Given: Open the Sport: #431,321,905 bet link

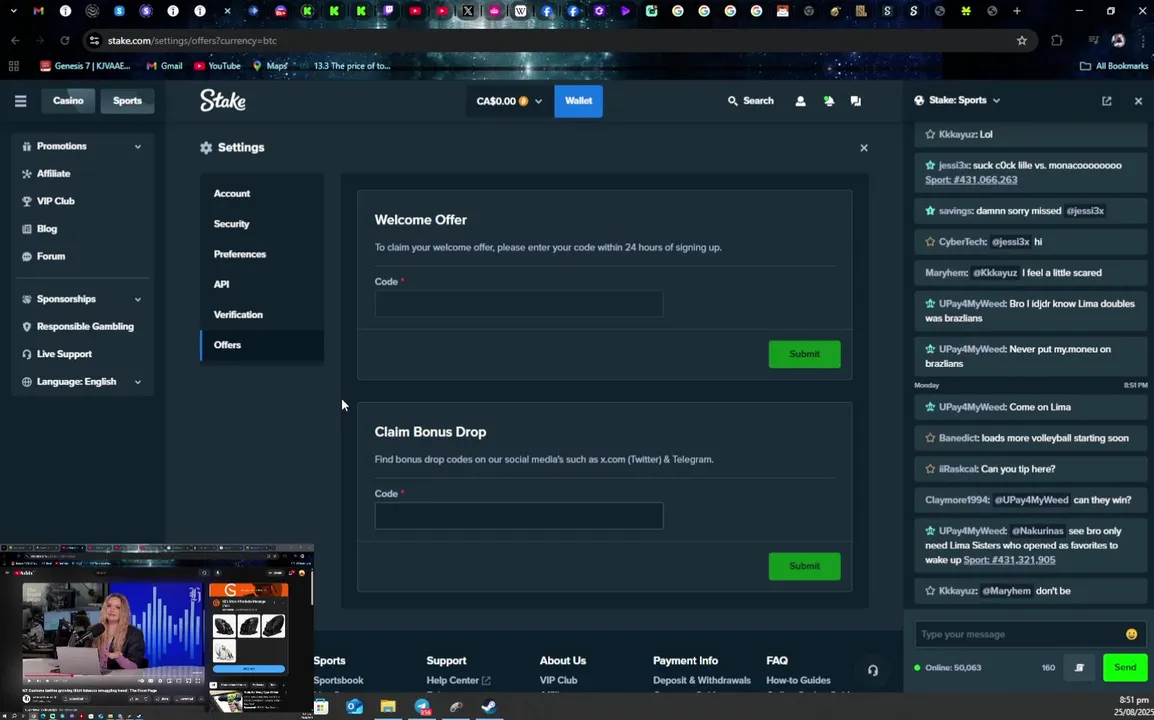Looking at the screenshot, I should click(1009, 560).
